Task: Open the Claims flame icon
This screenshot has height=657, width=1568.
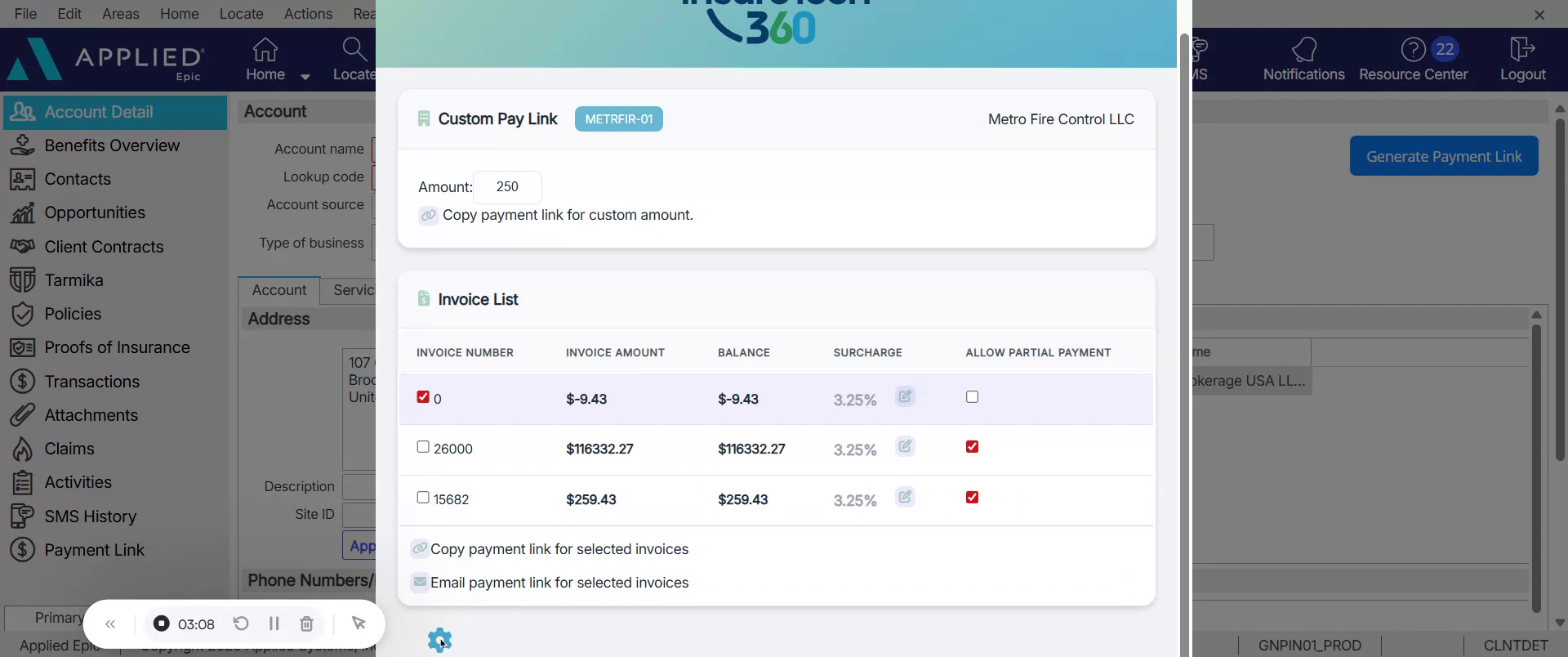Action: [22, 449]
